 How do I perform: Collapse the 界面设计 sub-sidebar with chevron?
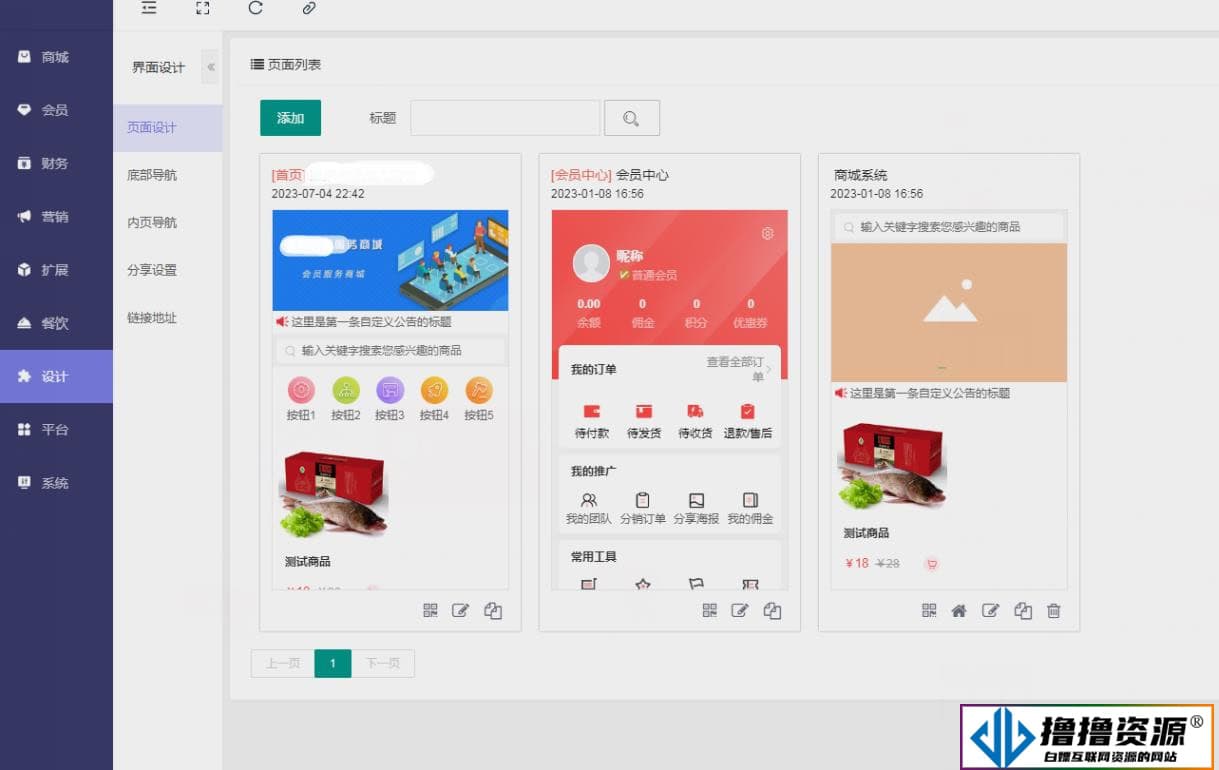tap(211, 67)
